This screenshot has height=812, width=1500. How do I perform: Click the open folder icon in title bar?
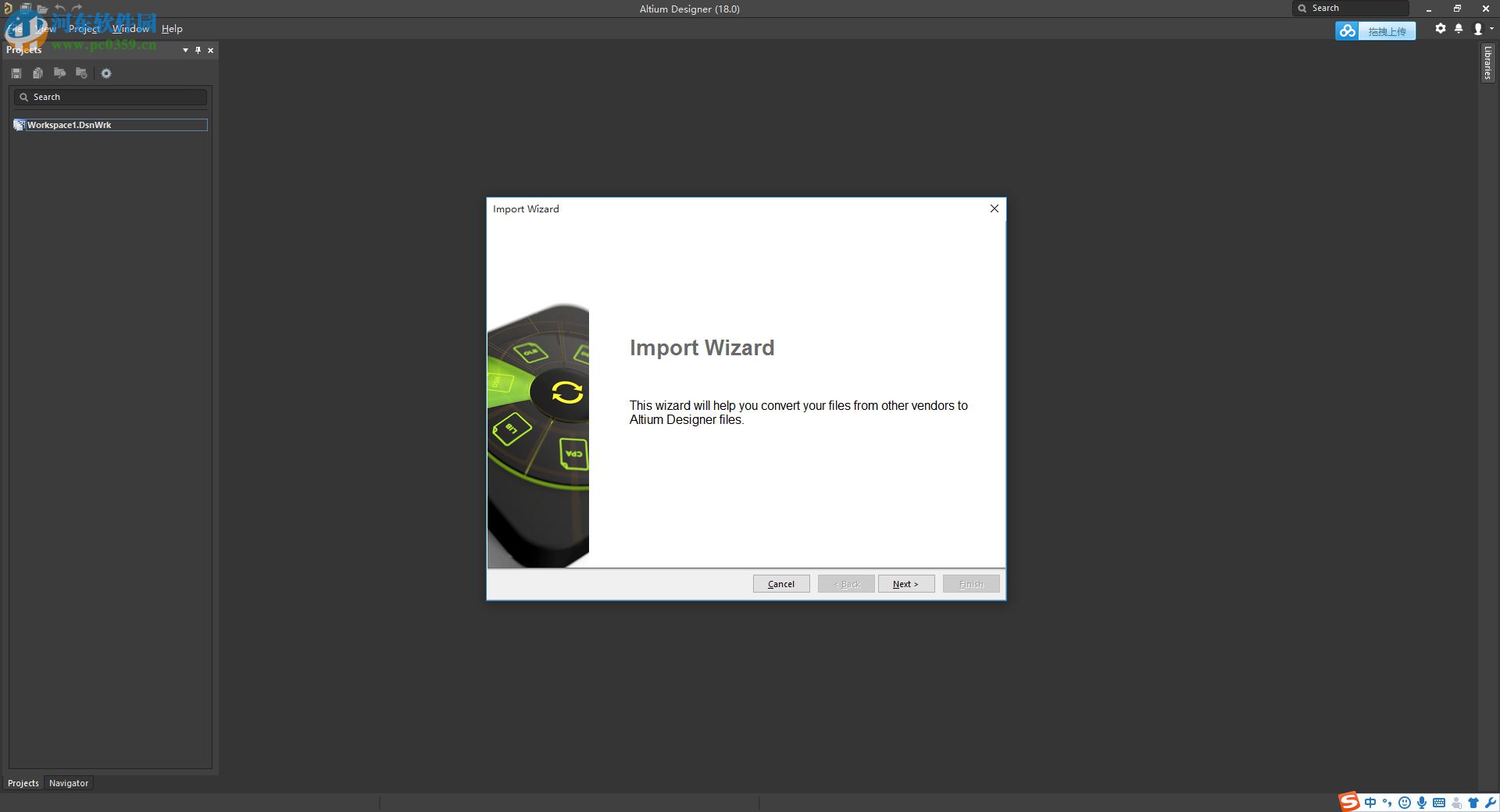click(42, 9)
